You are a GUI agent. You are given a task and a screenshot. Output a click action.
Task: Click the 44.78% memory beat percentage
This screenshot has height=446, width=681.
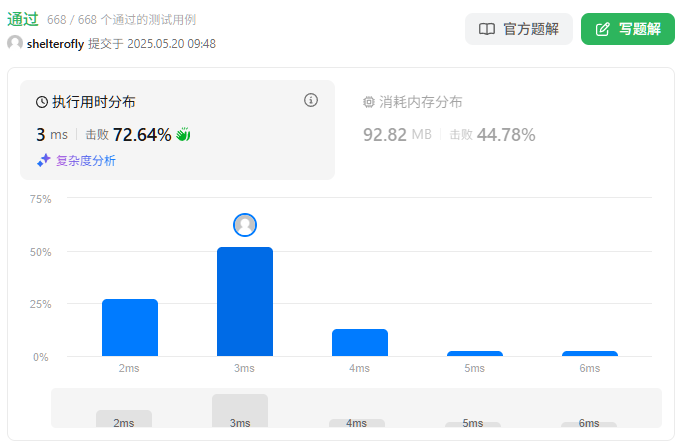(x=506, y=135)
